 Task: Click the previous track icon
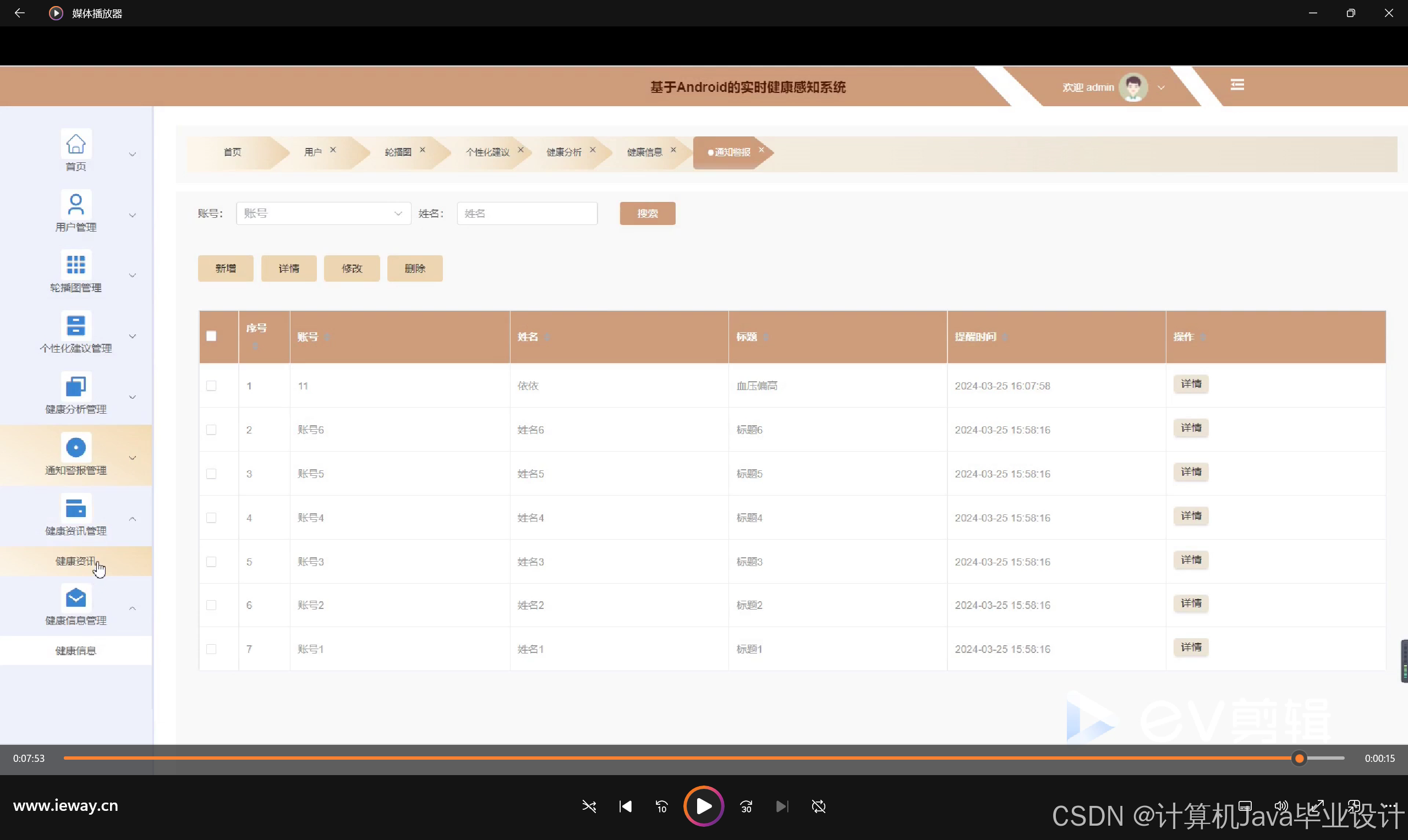click(625, 806)
